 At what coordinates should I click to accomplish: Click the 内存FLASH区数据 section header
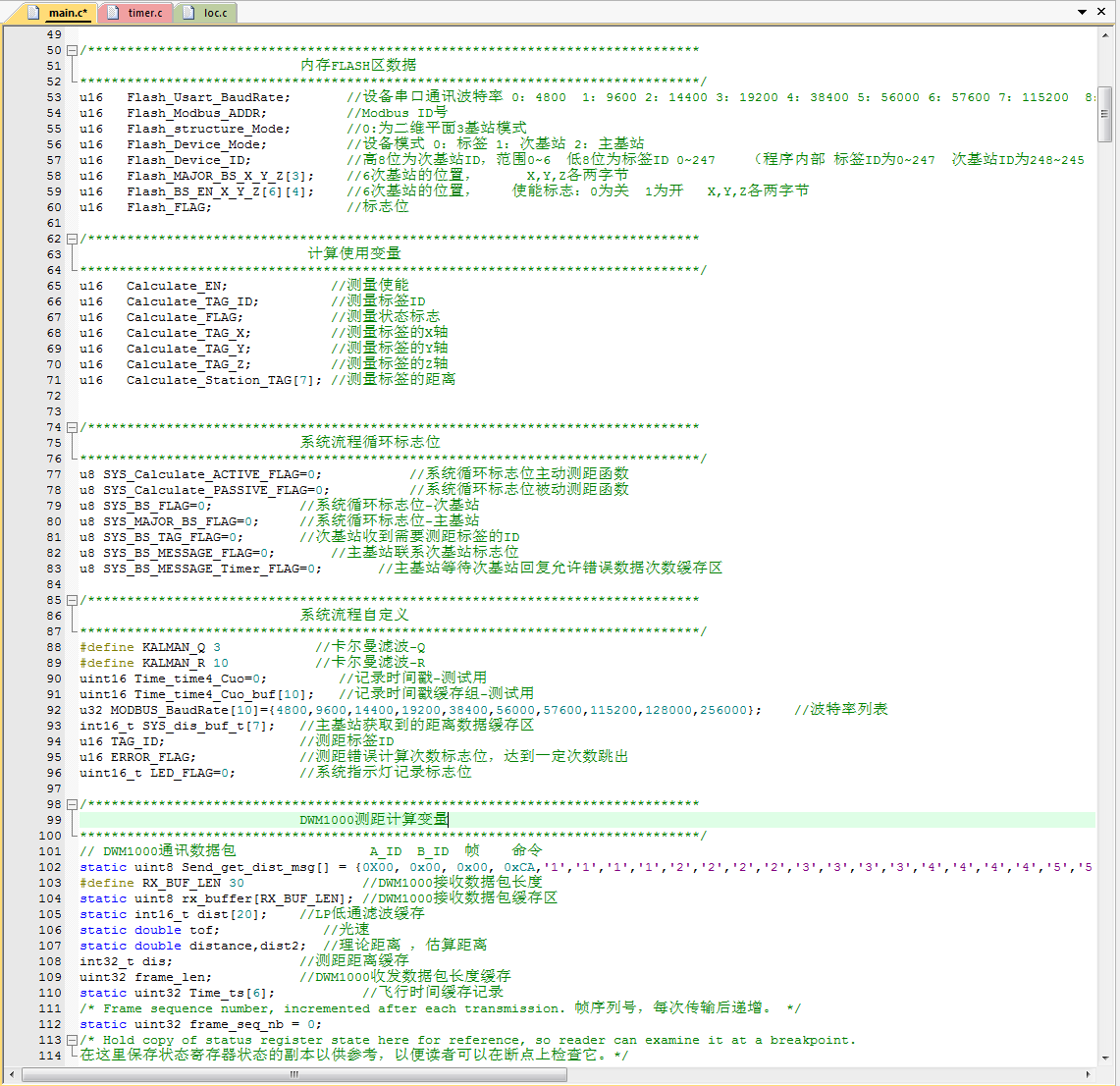point(358,65)
